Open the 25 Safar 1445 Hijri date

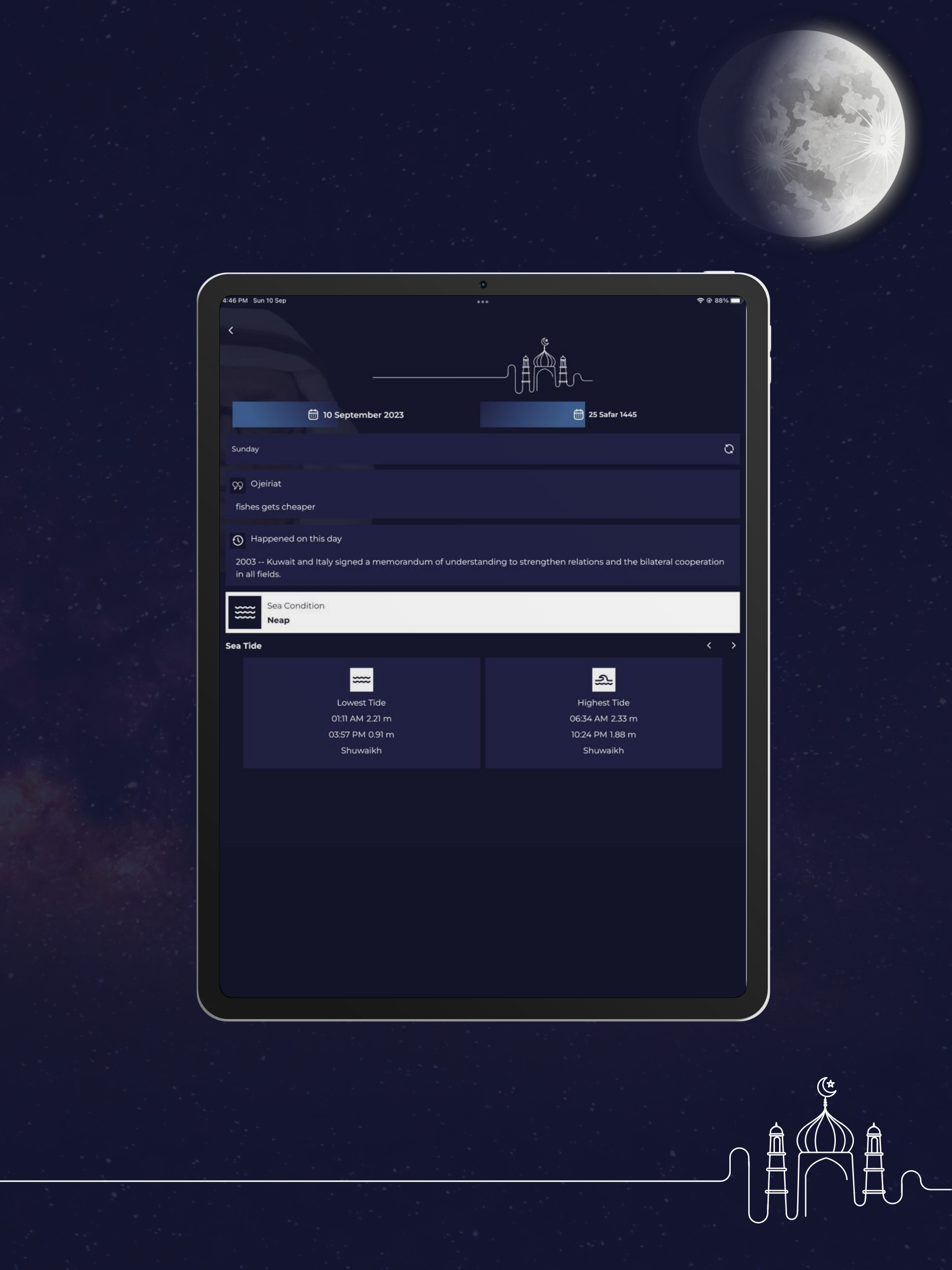point(604,415)
